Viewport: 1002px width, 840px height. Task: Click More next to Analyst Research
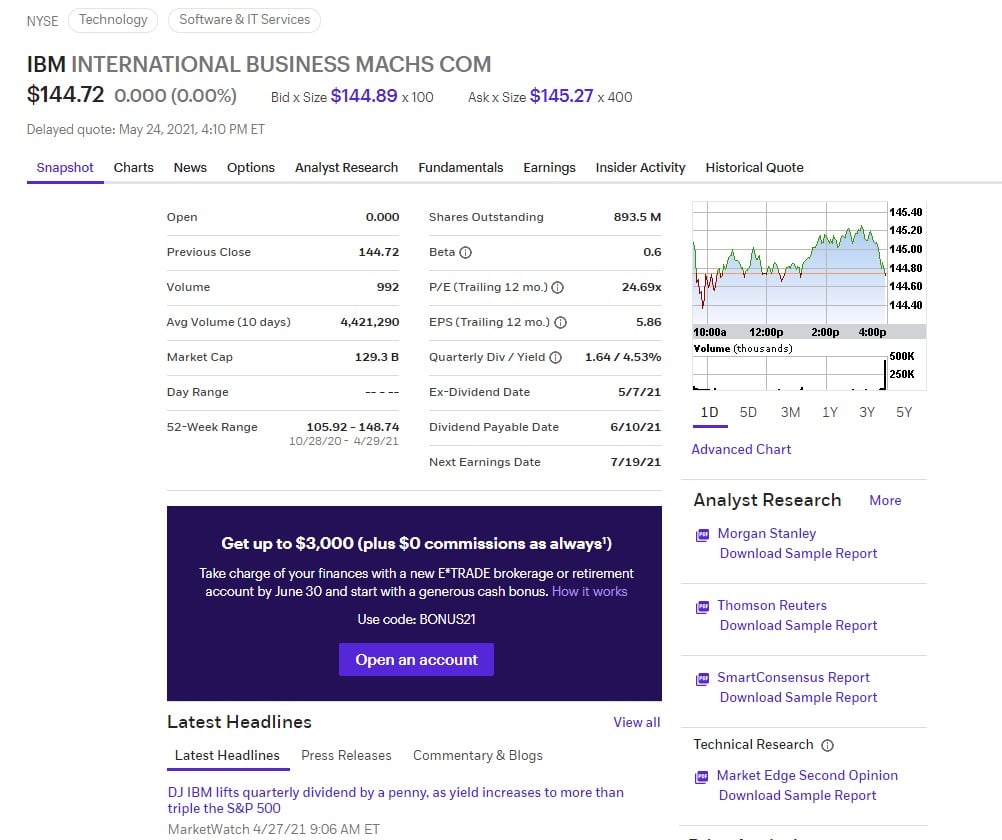(885, 501)
